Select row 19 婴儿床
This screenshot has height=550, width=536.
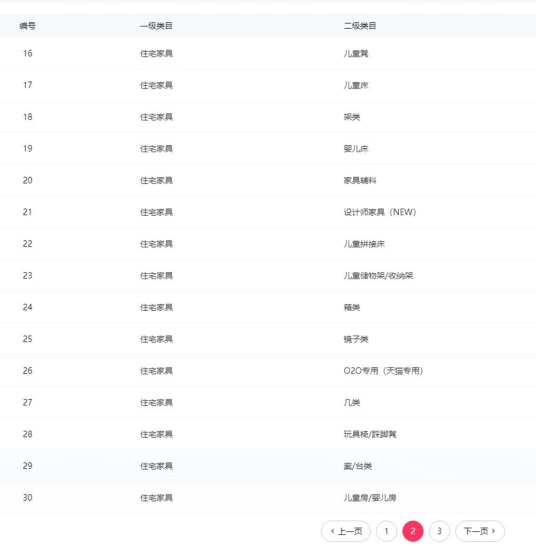(x=268, y=149)
